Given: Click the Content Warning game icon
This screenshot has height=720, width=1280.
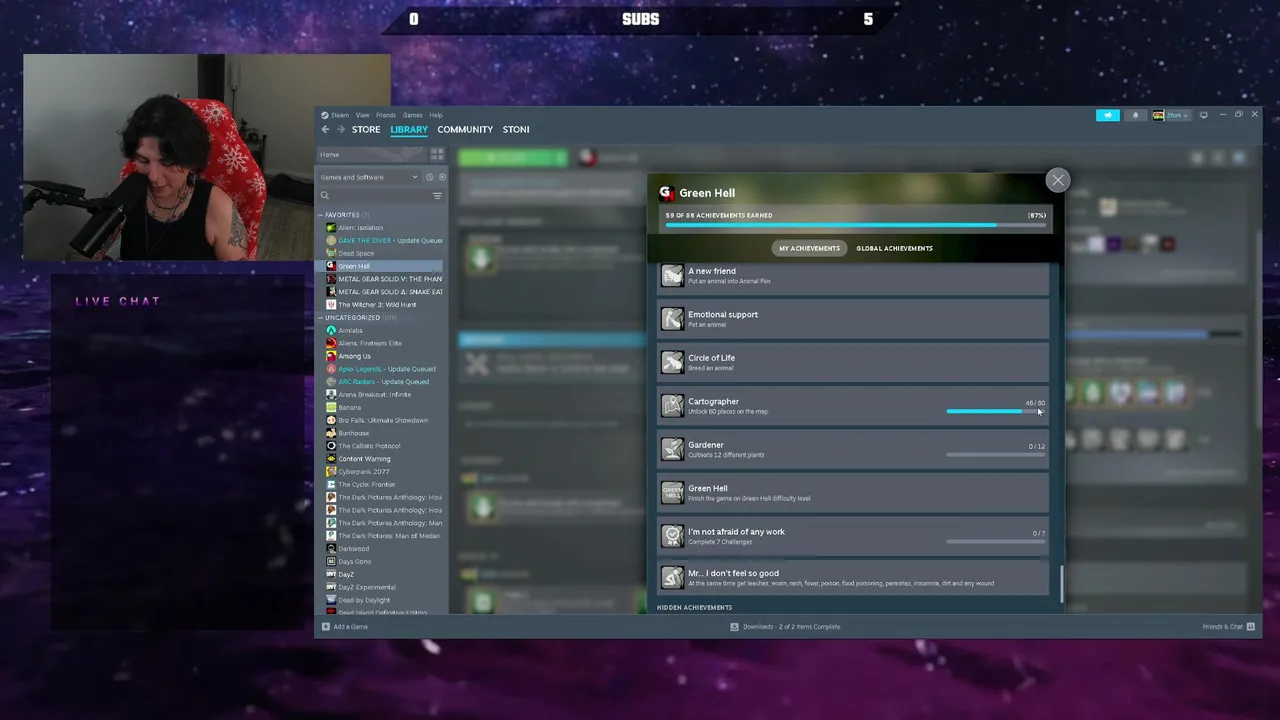Looking at the screenshot, I should pos(331,459).
